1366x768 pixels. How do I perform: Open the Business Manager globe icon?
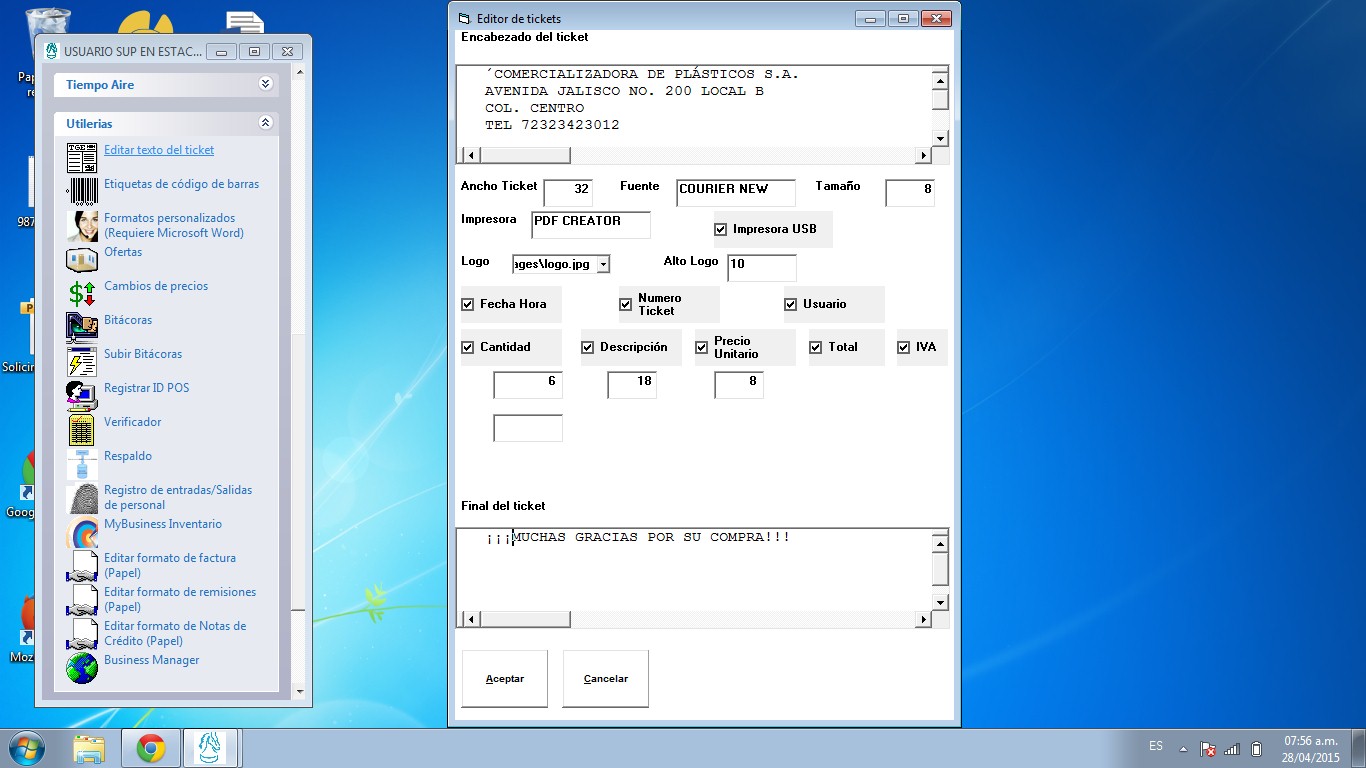(x=82, y=667)
